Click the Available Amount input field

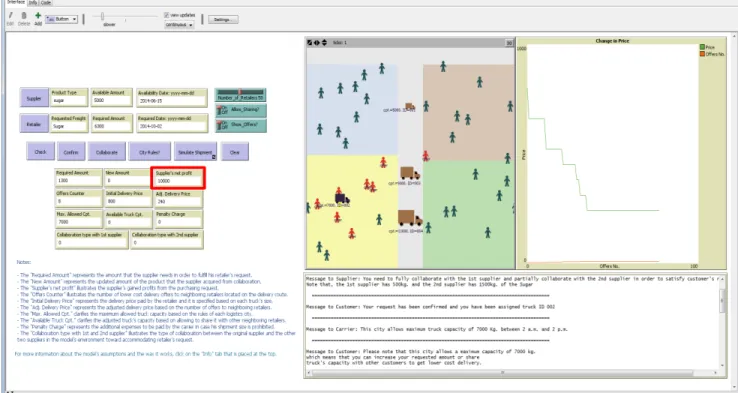pyautogui.click(x=112, y=97)
